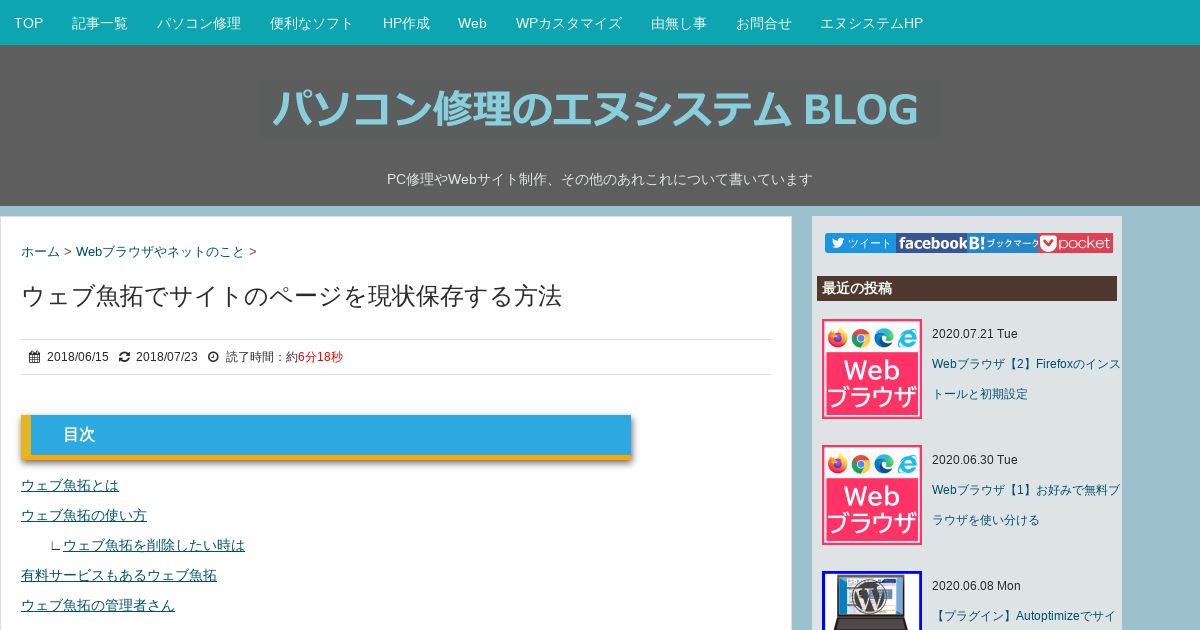
Task: Open WPカスタマイズ menu item
Action: 569,23
